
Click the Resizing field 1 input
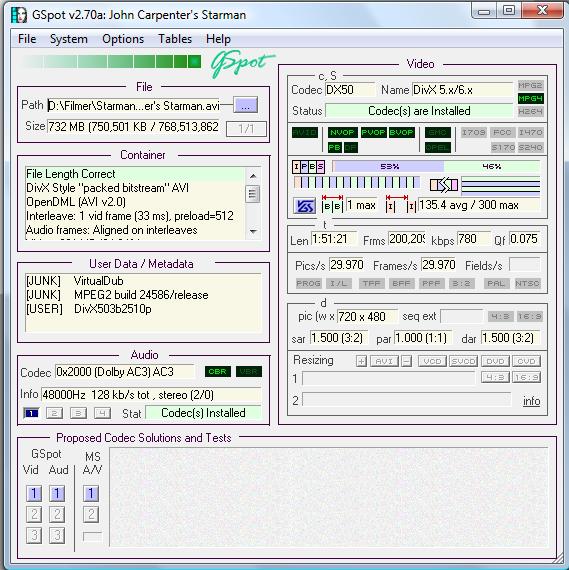click(x=388, y=378)
